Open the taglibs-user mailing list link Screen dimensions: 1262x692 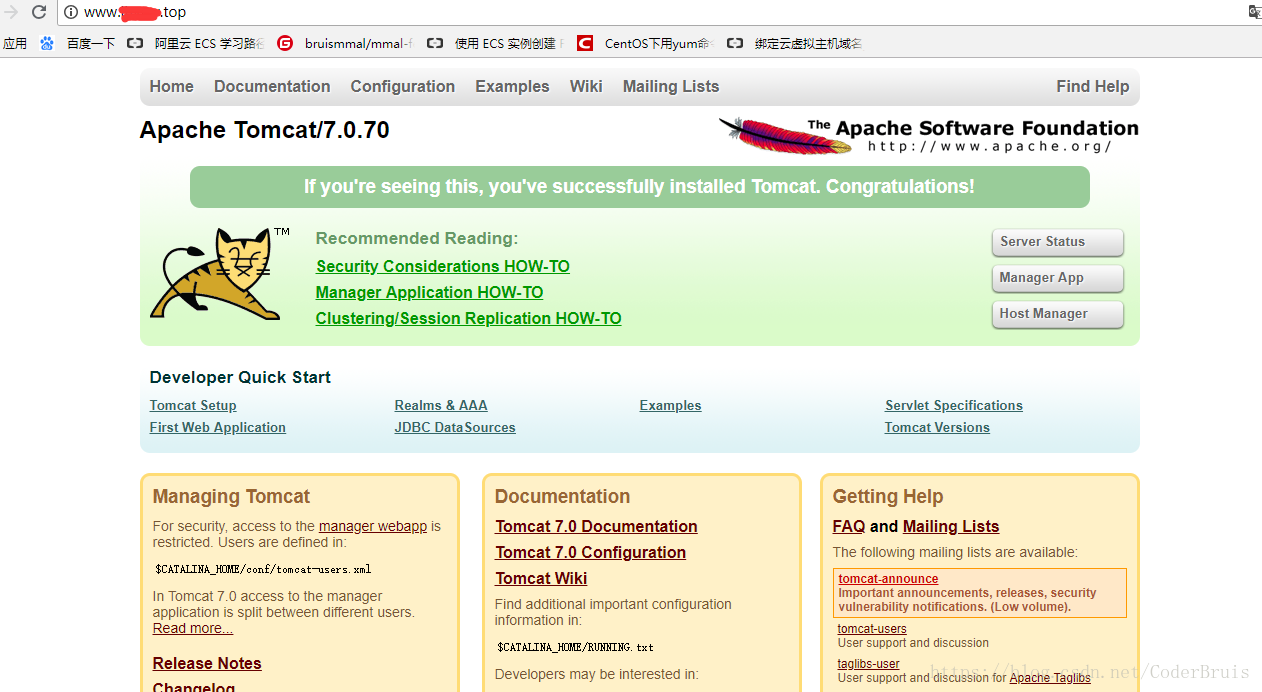[869, 664]
